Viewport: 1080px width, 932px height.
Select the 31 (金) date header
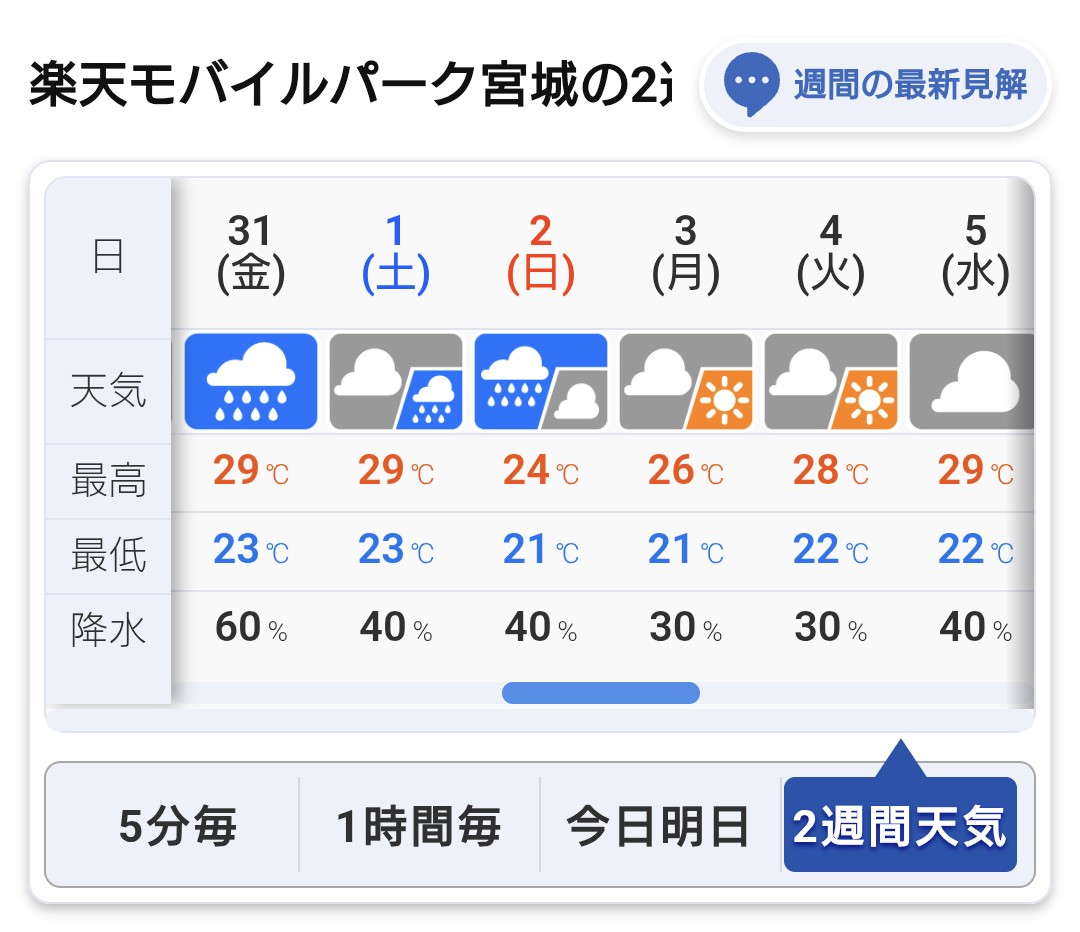click(251, 254)
